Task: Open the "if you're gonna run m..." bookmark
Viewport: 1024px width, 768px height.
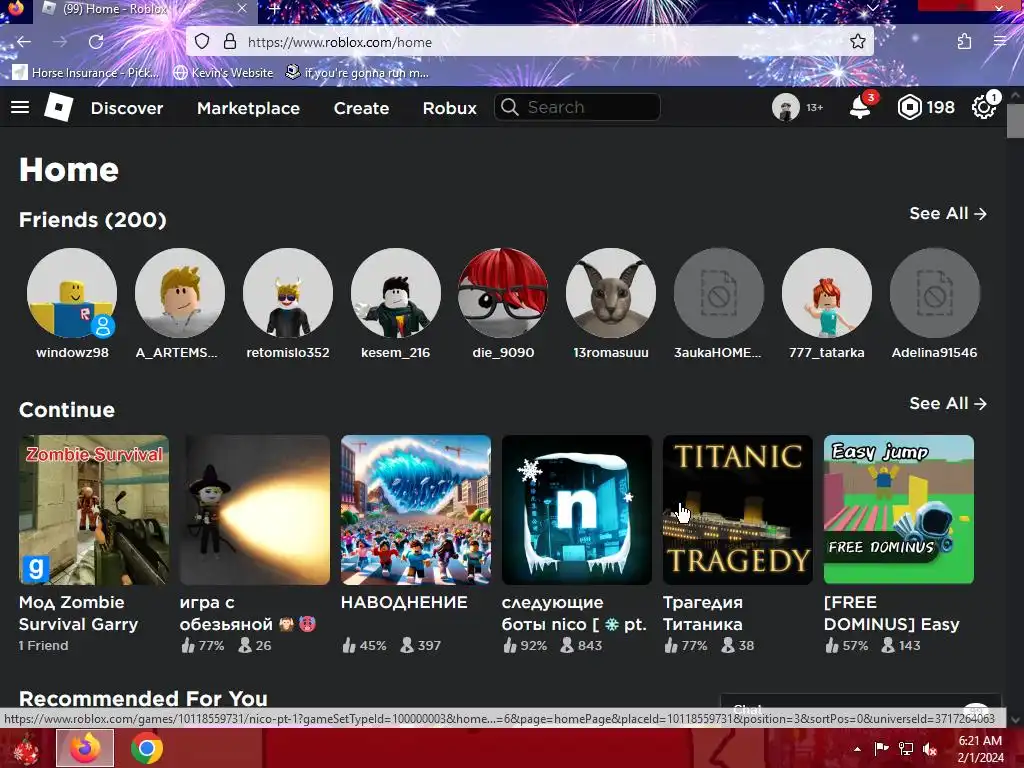Action: [358, 72]
